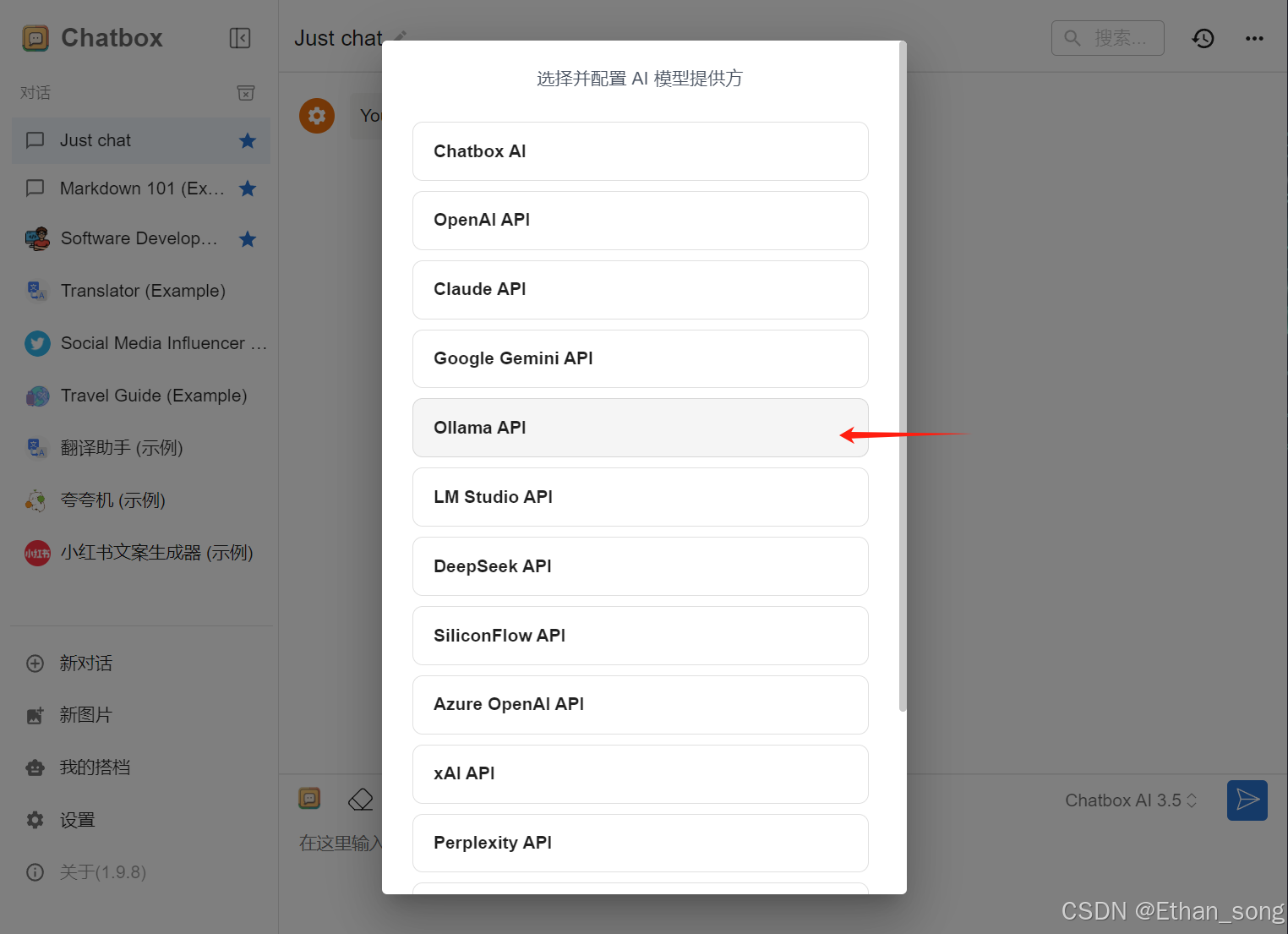This screenshot has width=1288, height=934.
Task: Select Azure OpenAI API provider
Action: click(x=641, y=705)
